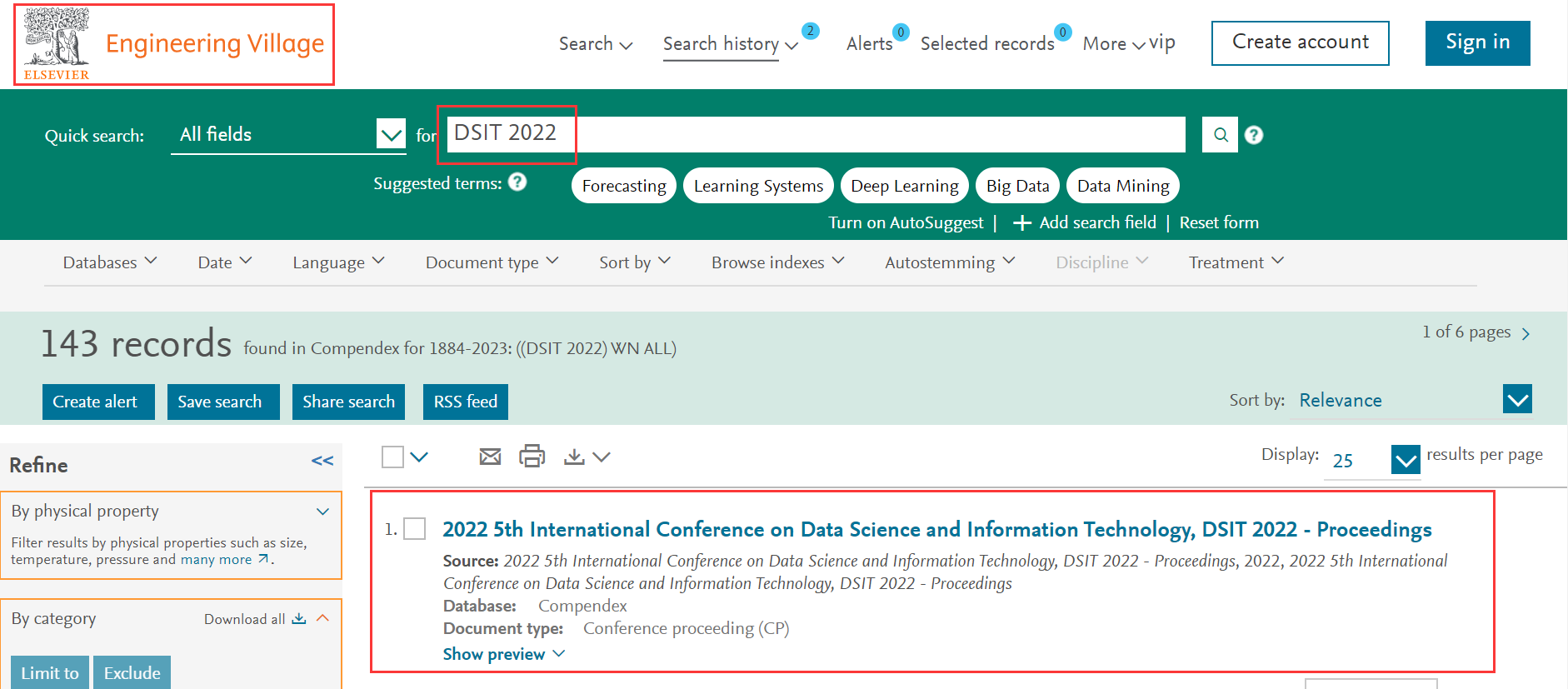Image resolution: width=1568 pixels, height=689 pixels.
Task: Expand the By physical property section
Action: pyautogui.click(x=322, y=512)
